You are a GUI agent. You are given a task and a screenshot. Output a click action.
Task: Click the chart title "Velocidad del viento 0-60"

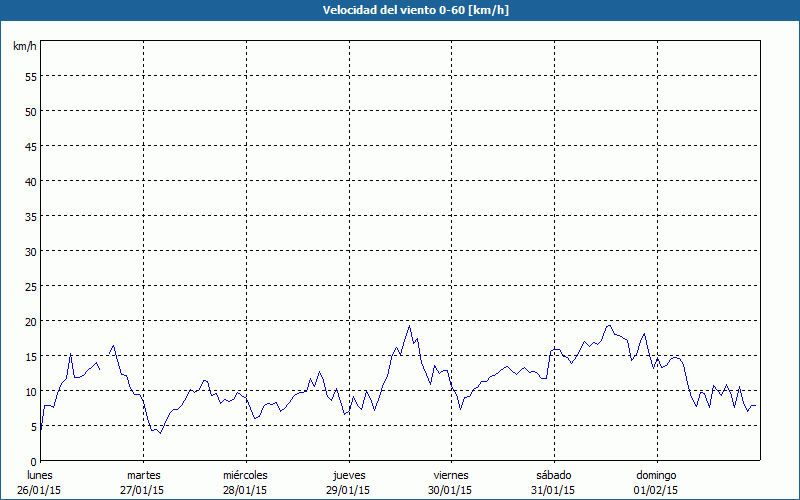tap(400, 10)
